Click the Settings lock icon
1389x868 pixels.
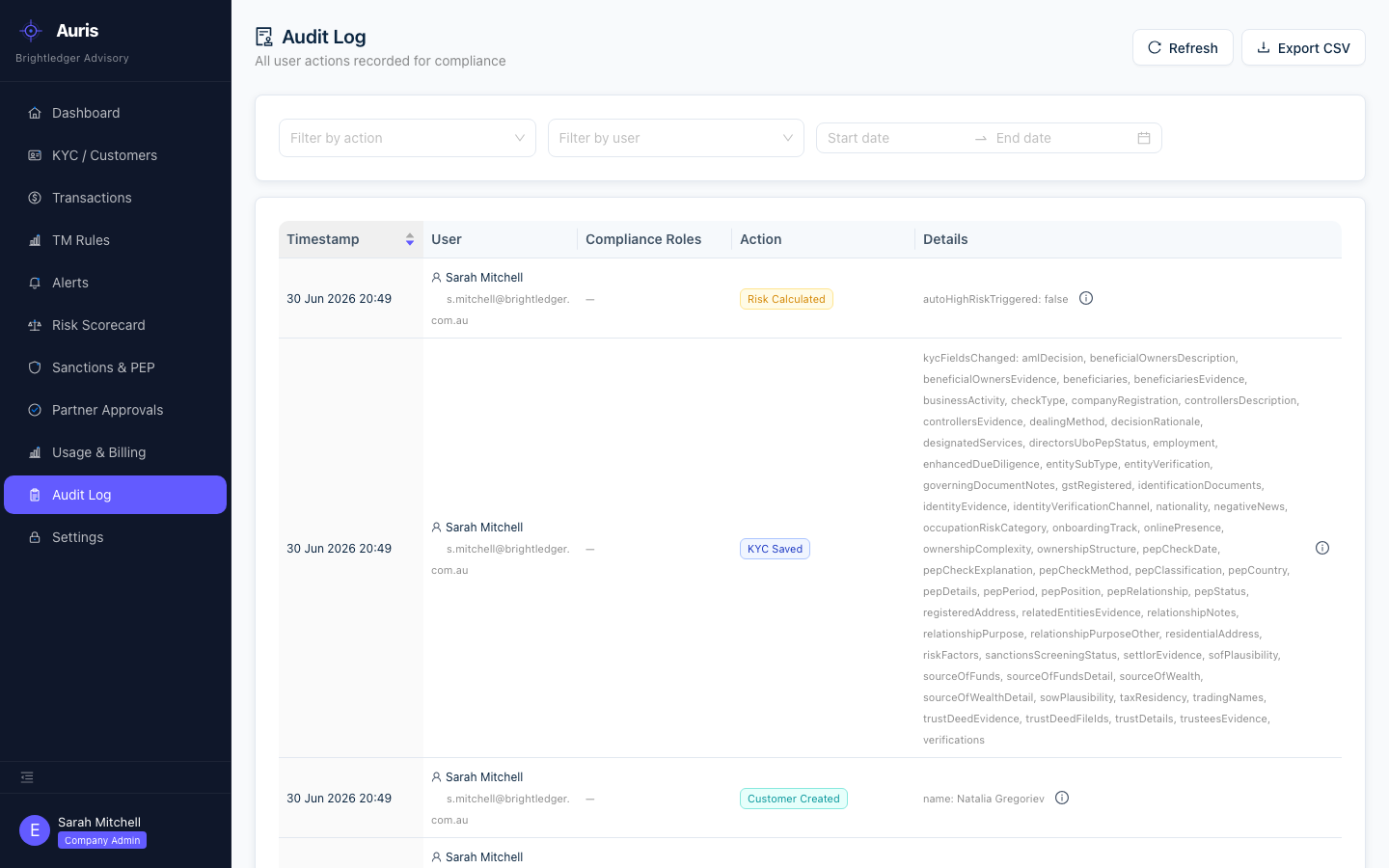click(35, 537)
